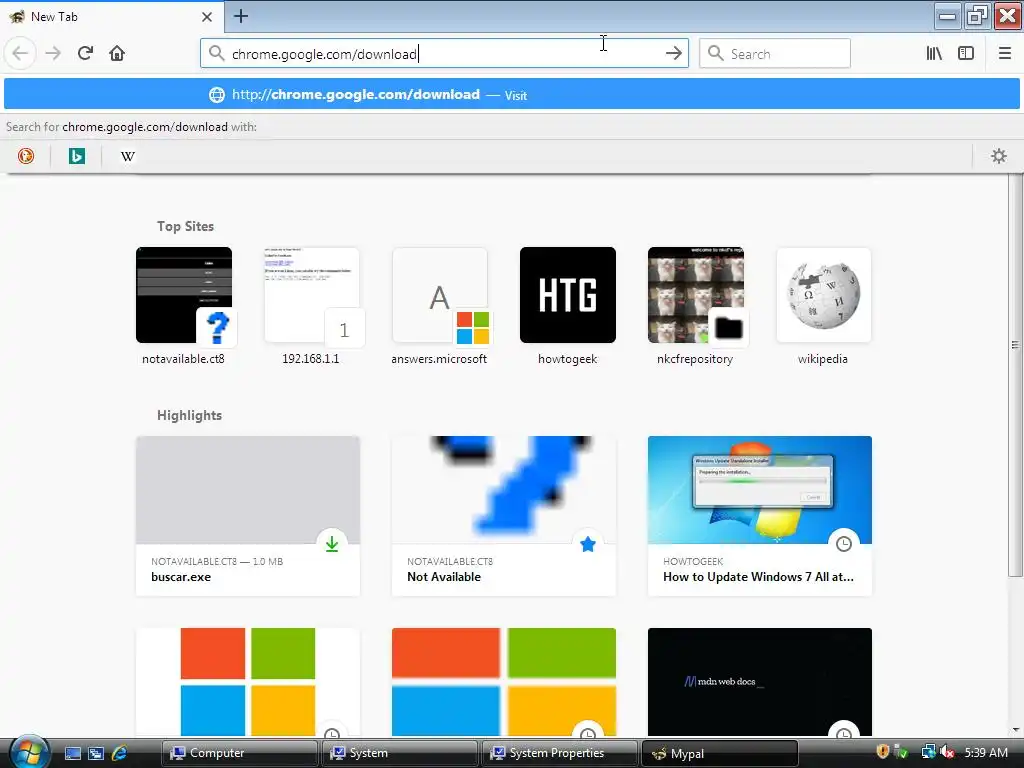Click history clock on HowToGeek card

[x=844, y=544]
